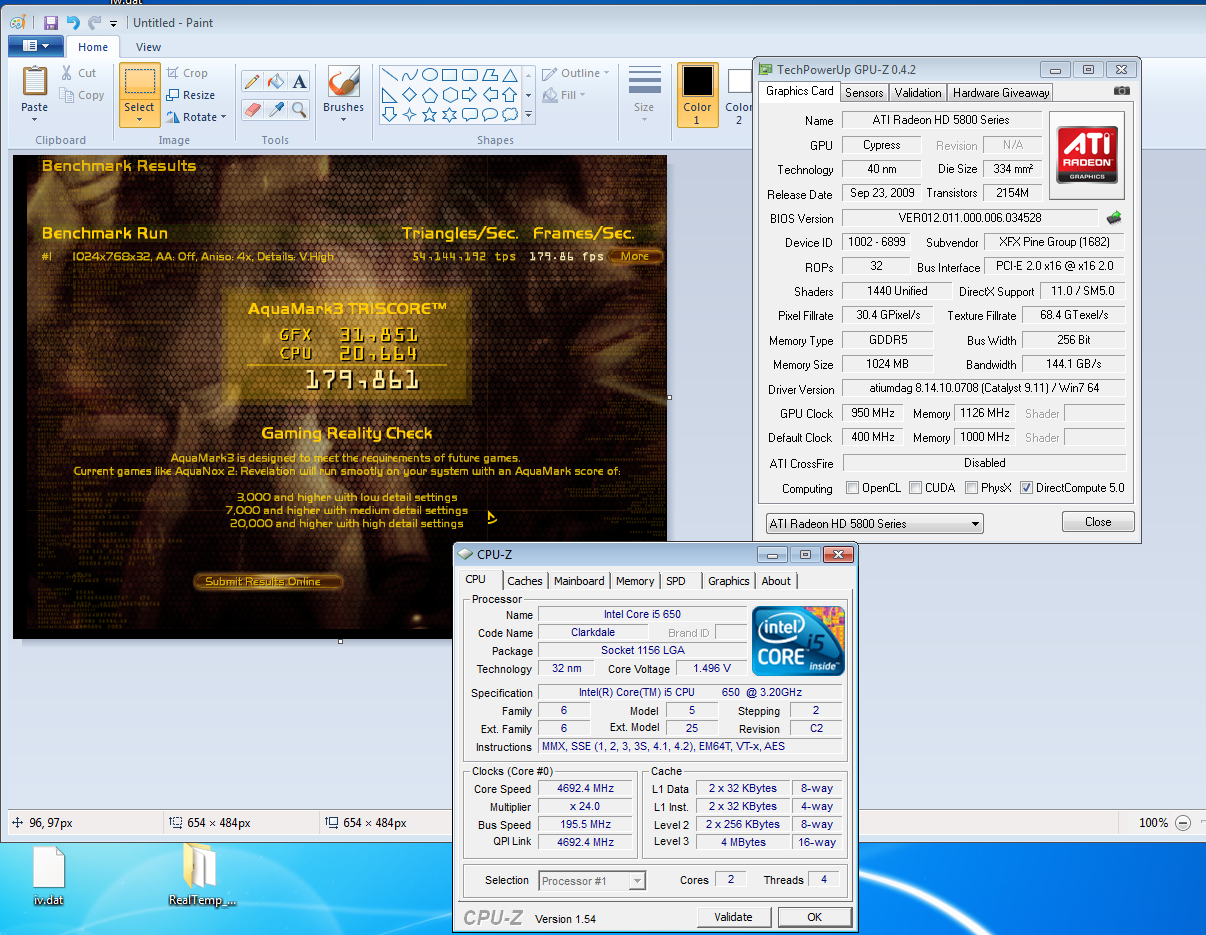The height and width of the screenshot is (935, 1206).
Task: Choose the Rectangle shape
Action: pyautogui.click(x=449, y=75)
